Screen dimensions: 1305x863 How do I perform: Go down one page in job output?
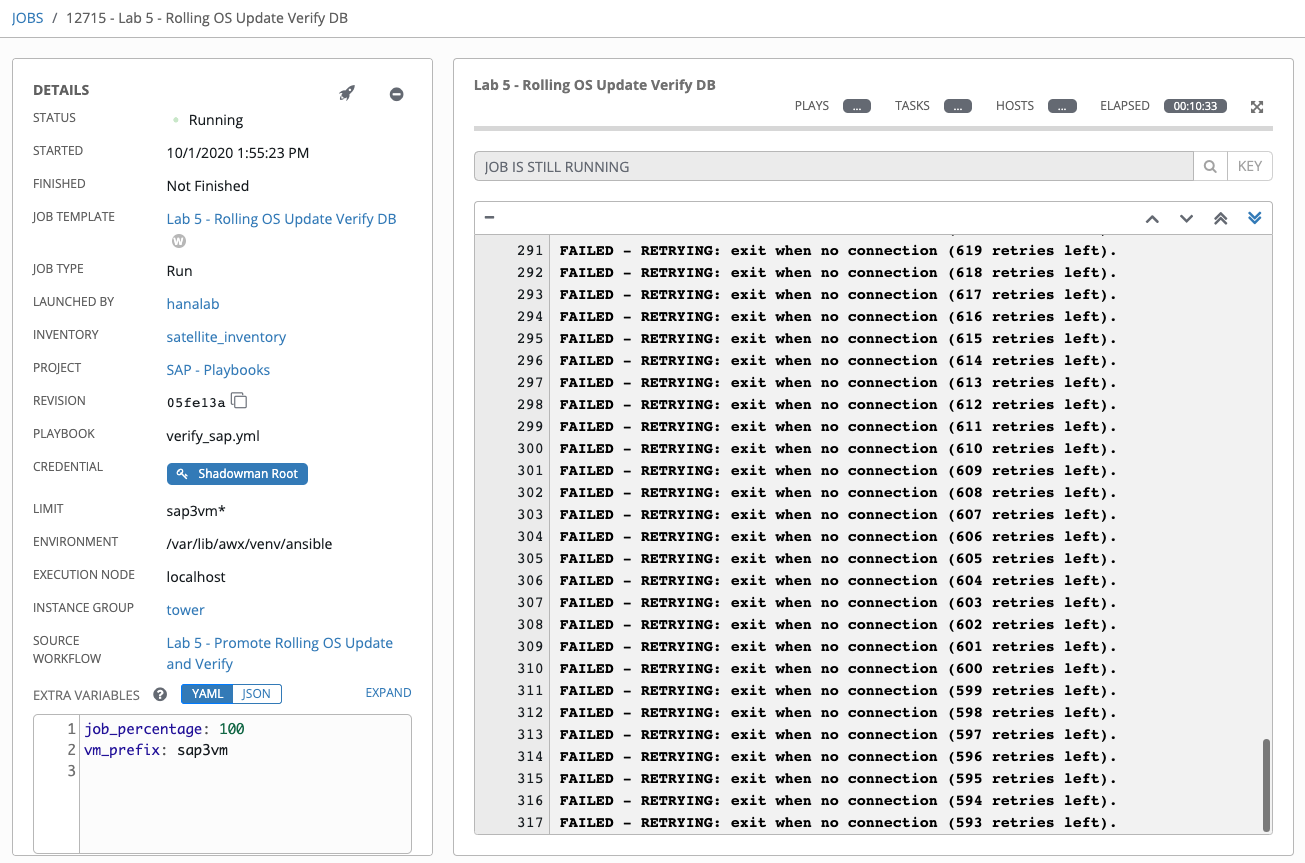(x=1186, y=218)
